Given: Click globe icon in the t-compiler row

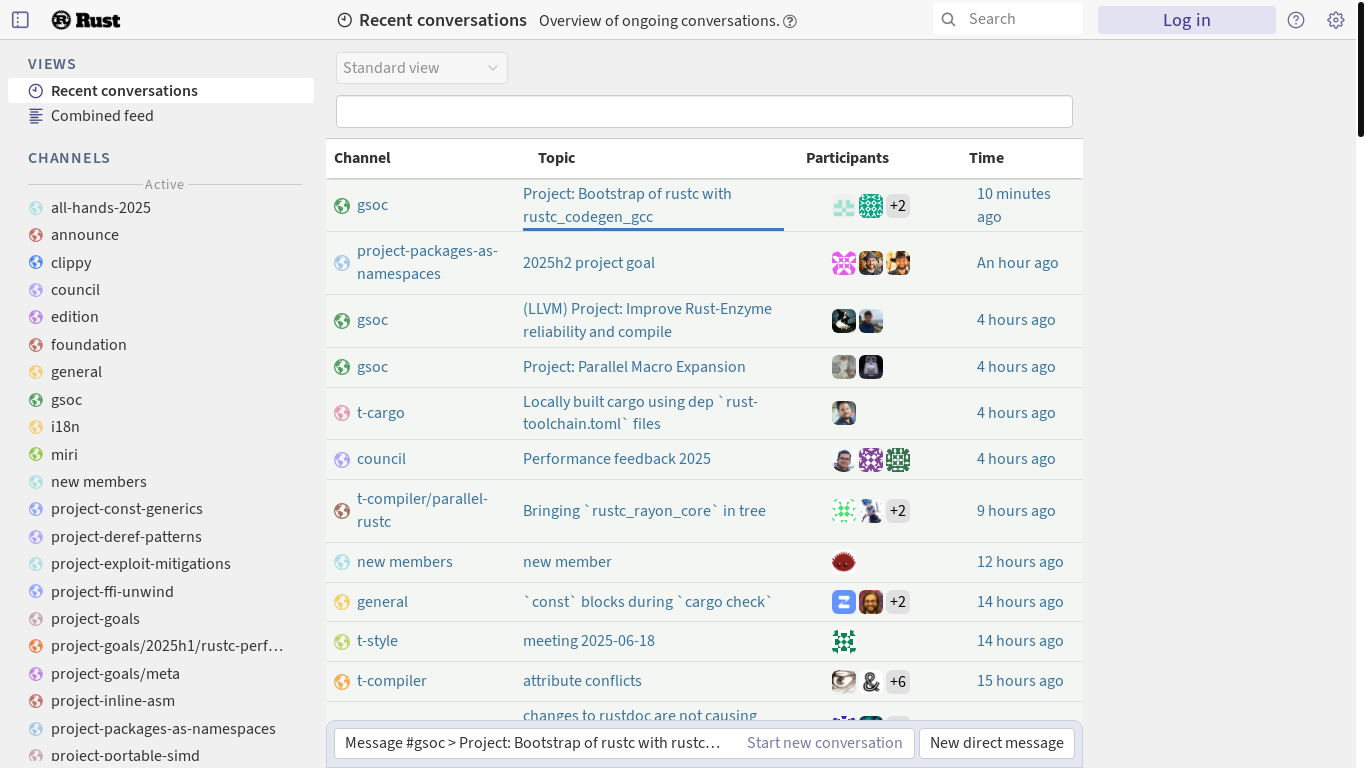Looking at the screenshot, I should click(342, 681).
